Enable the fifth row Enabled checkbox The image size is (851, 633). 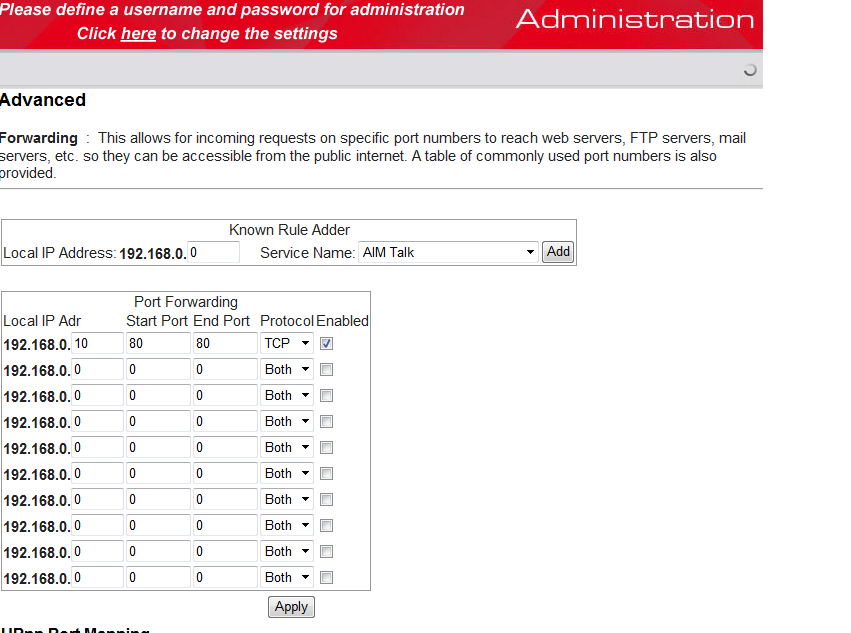point(327,447)
